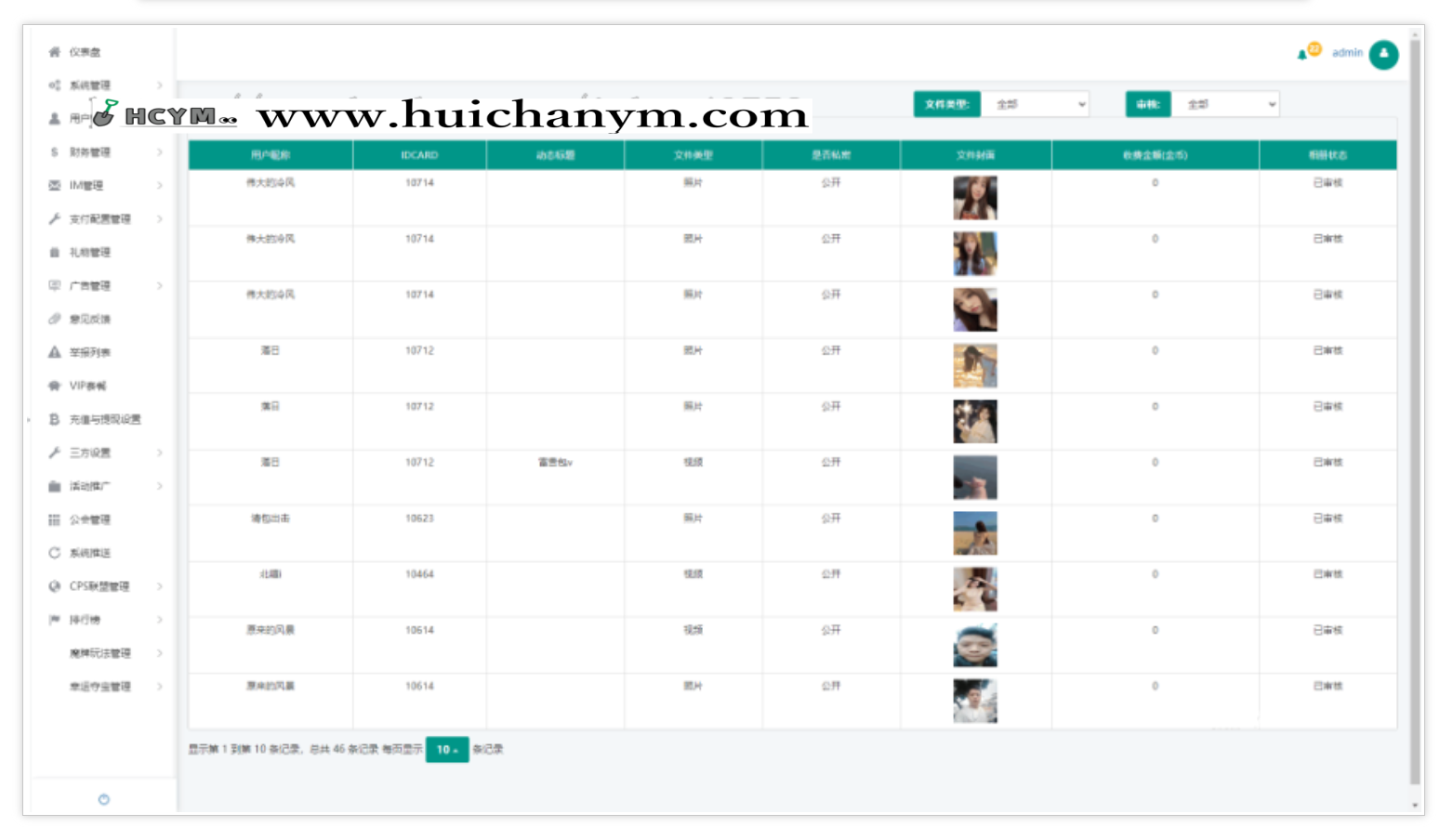The height and width of the screenshot is (840, 1440).
Task: Click the IDCARD column header
Action: click(x=419, y=155)
